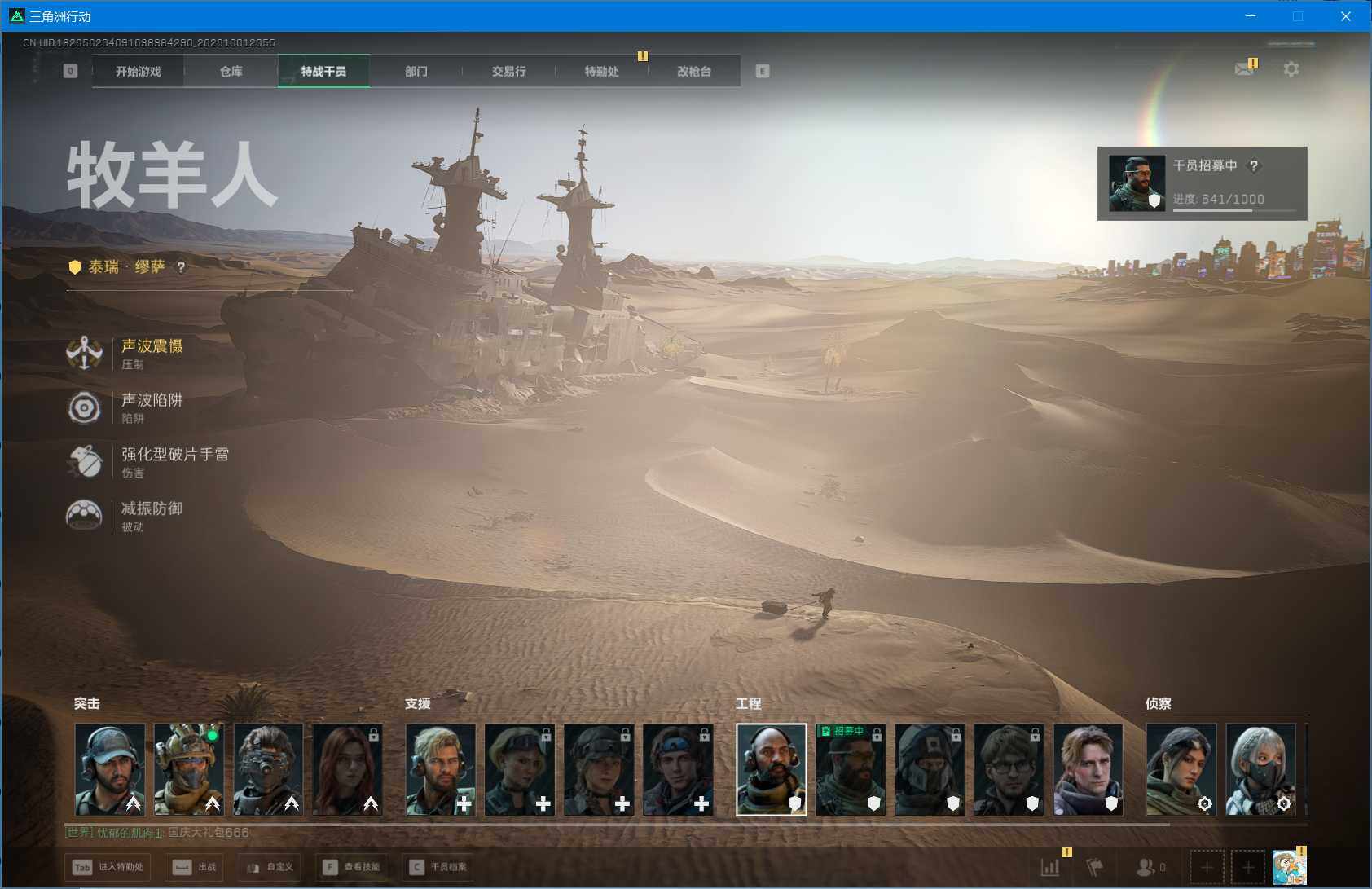
Task: Select the 减振防御 passive skill icon
Action: 84,515
